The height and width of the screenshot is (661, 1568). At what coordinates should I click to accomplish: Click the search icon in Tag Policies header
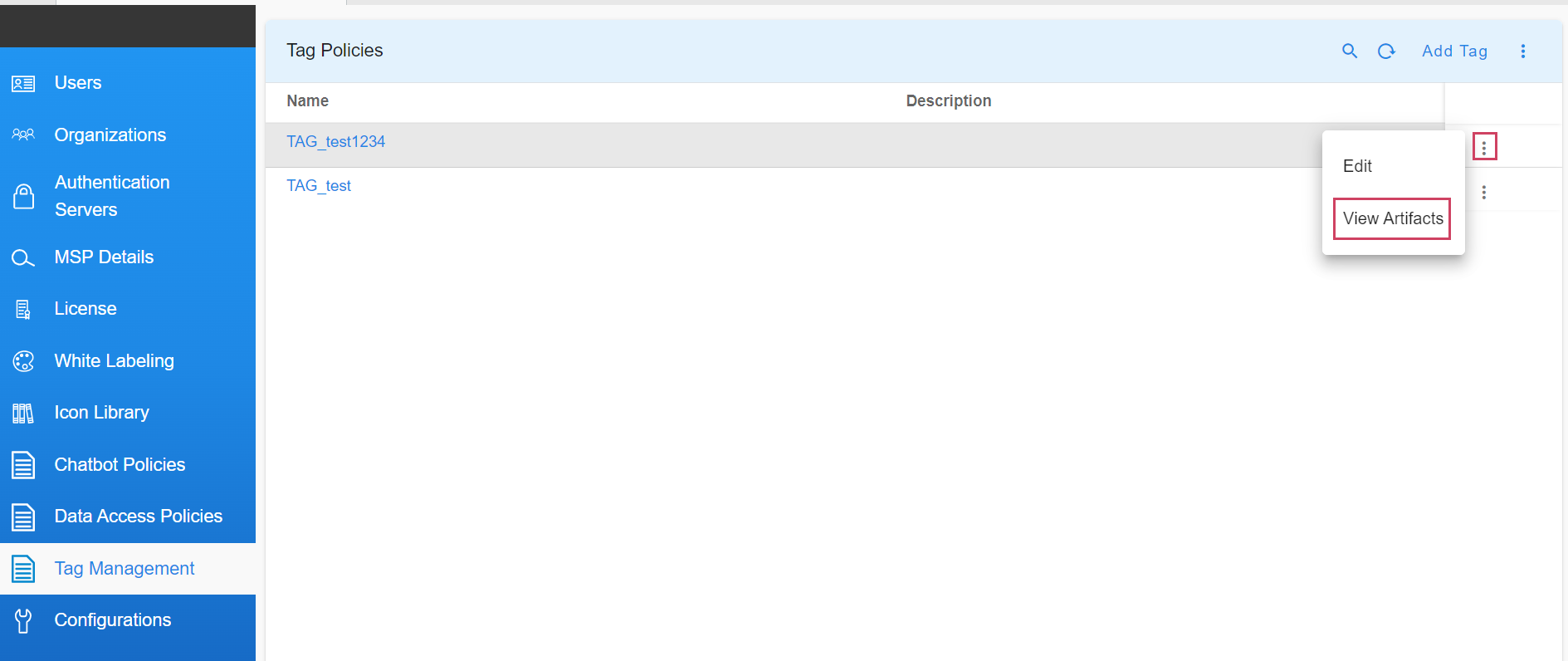click(x=1349, y=51)
